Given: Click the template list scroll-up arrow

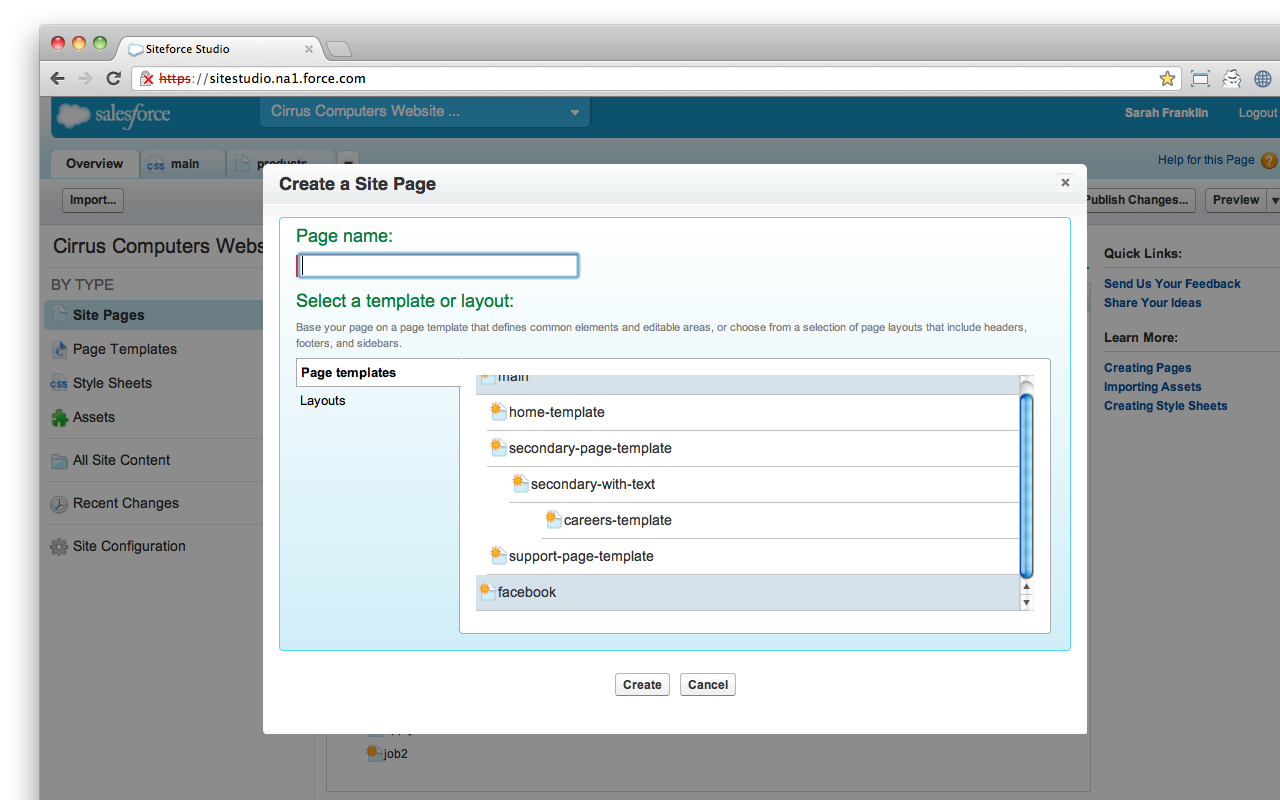Looking at the screenshot, I should 1026,587.
